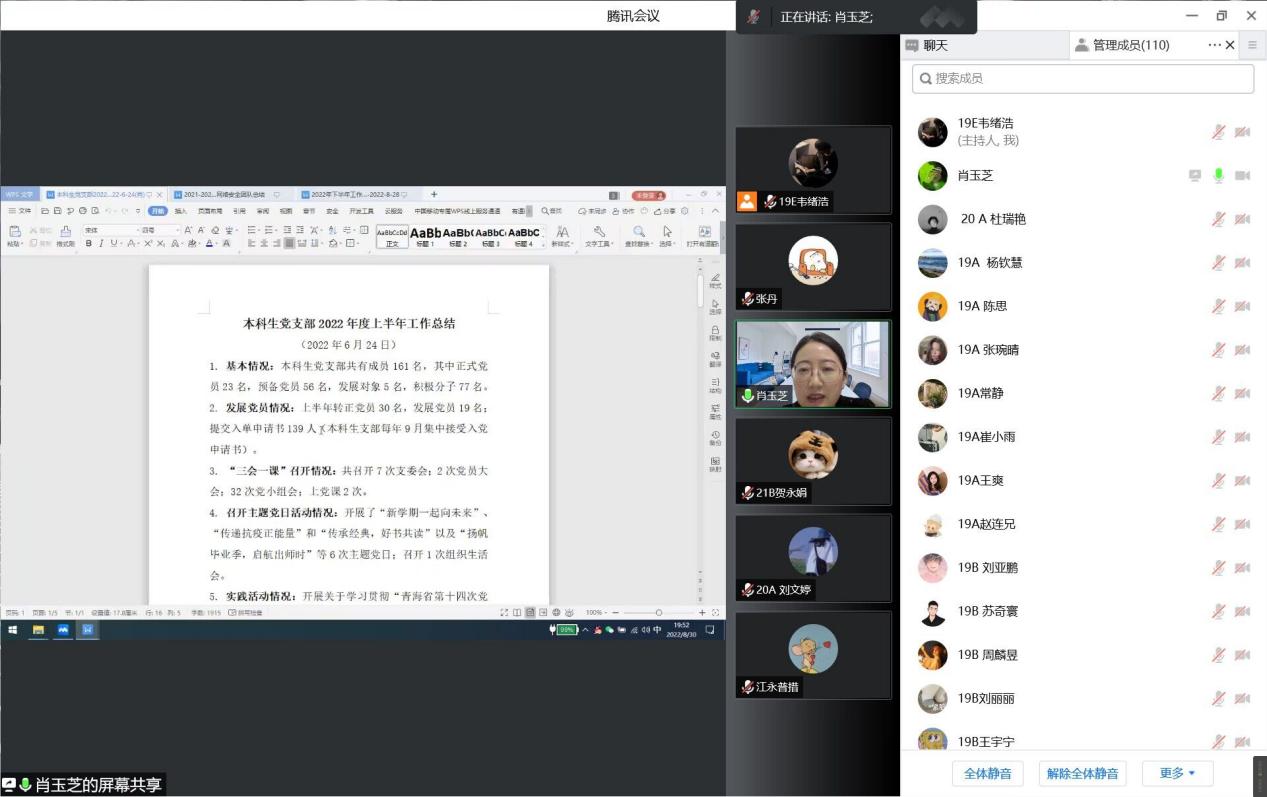This screenshot has height=797, width=1267.
Task: Toggle the camera icon next to 19A 陈思
Action: pos(1242,306)
